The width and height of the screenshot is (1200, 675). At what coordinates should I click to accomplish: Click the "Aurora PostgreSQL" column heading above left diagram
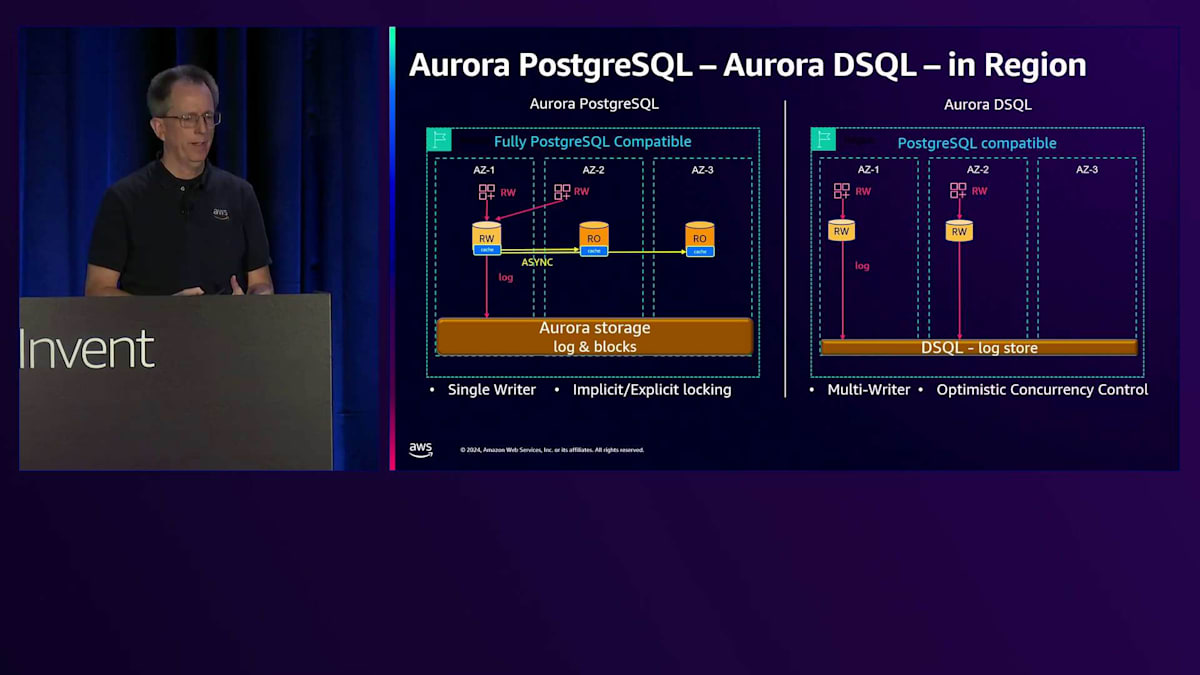[594, 104]
